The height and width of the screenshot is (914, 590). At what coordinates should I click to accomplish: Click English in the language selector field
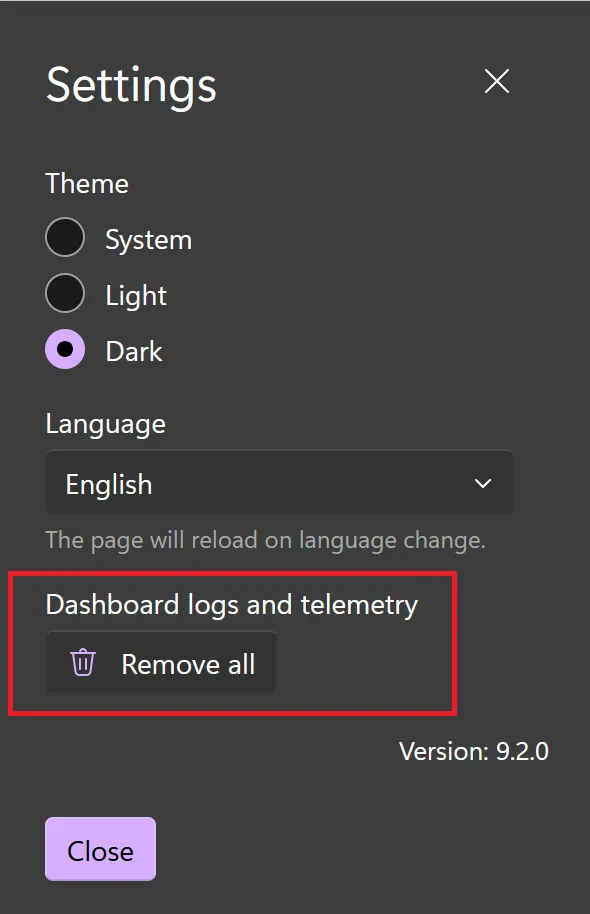tap(108, 483)
